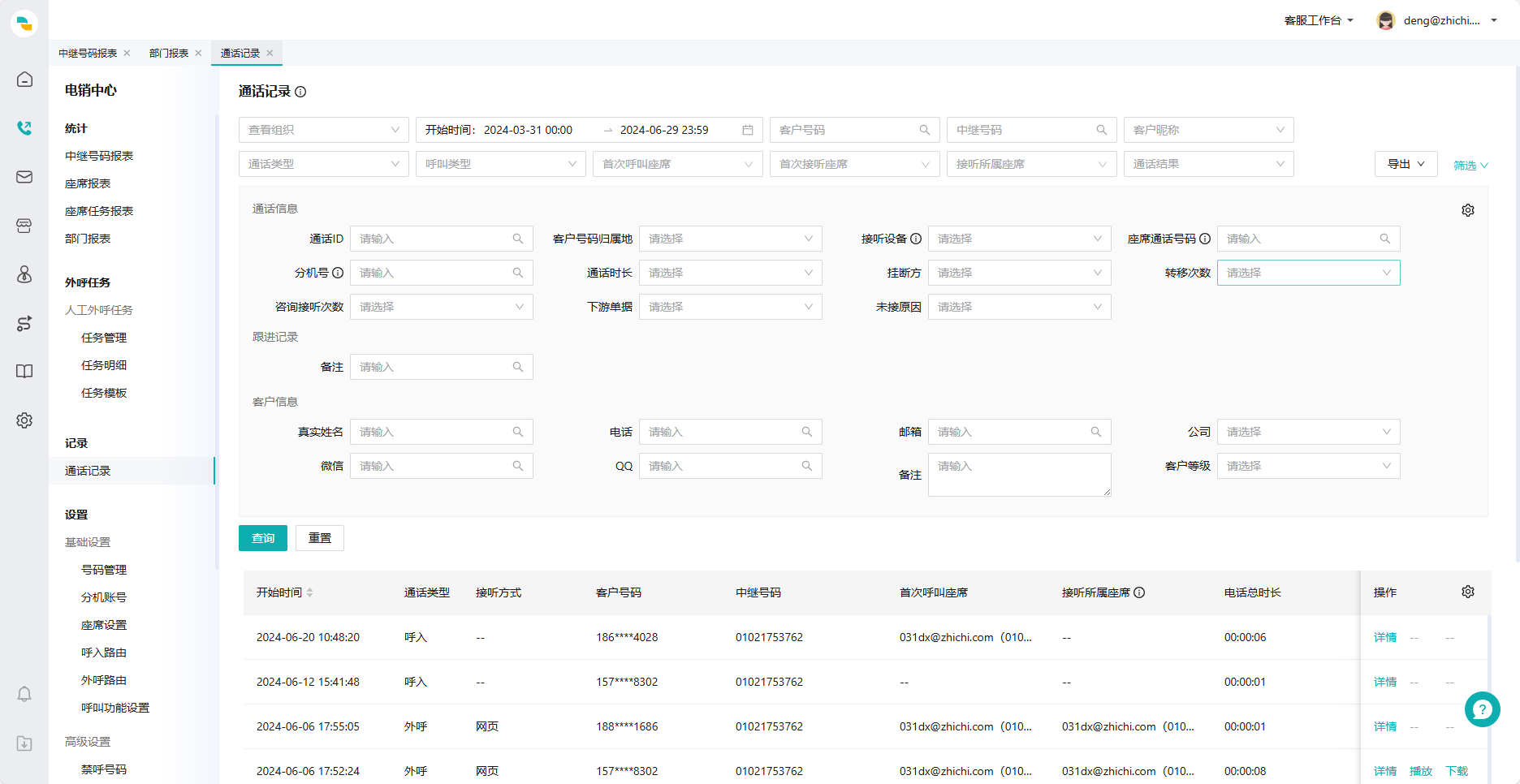
Task: Open the 查看组织 dropdown
Action: pos(324,130)
